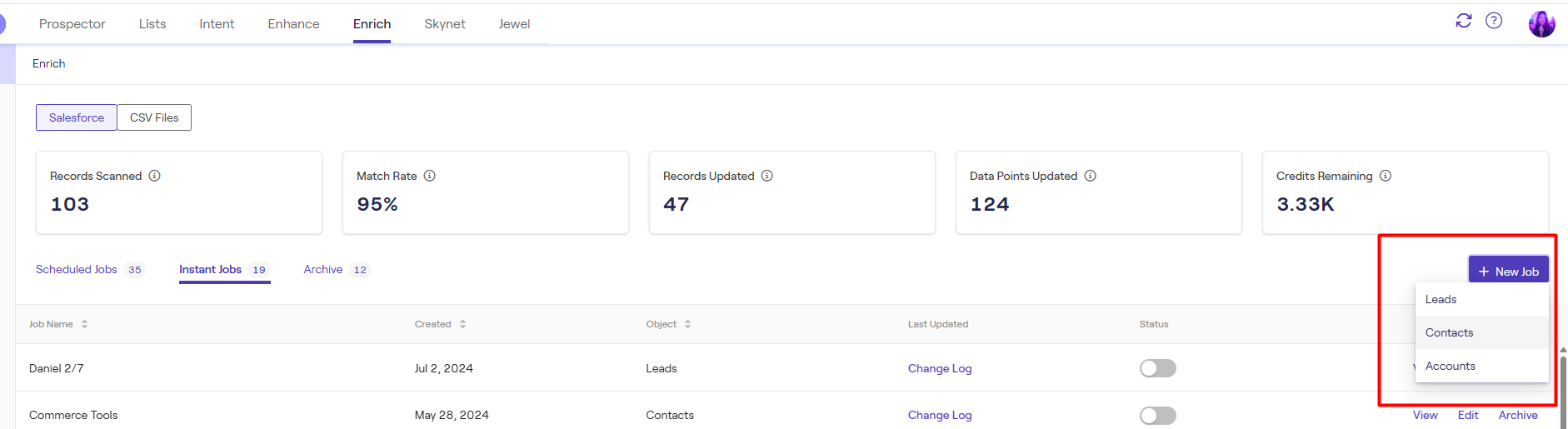Click Credits Remaining info icon
The image size is (1568, 429).
[1386, 176]
